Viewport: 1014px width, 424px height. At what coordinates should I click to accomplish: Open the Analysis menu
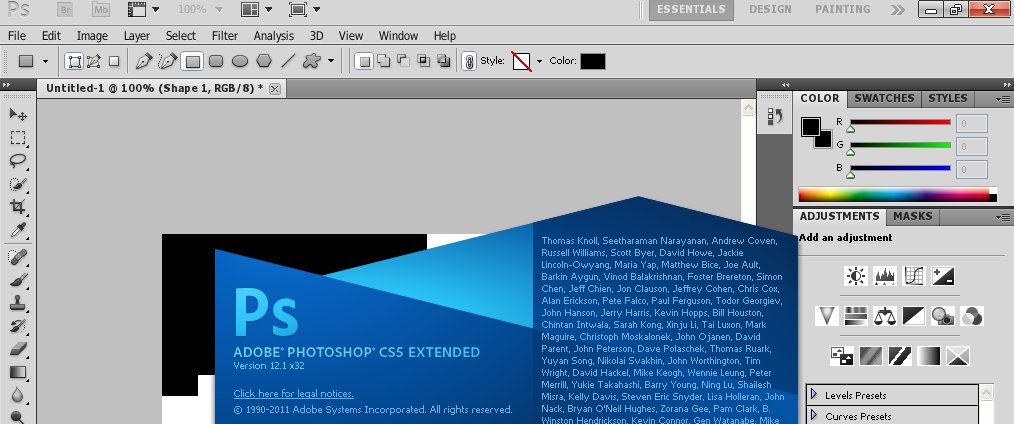coord(274,36)
